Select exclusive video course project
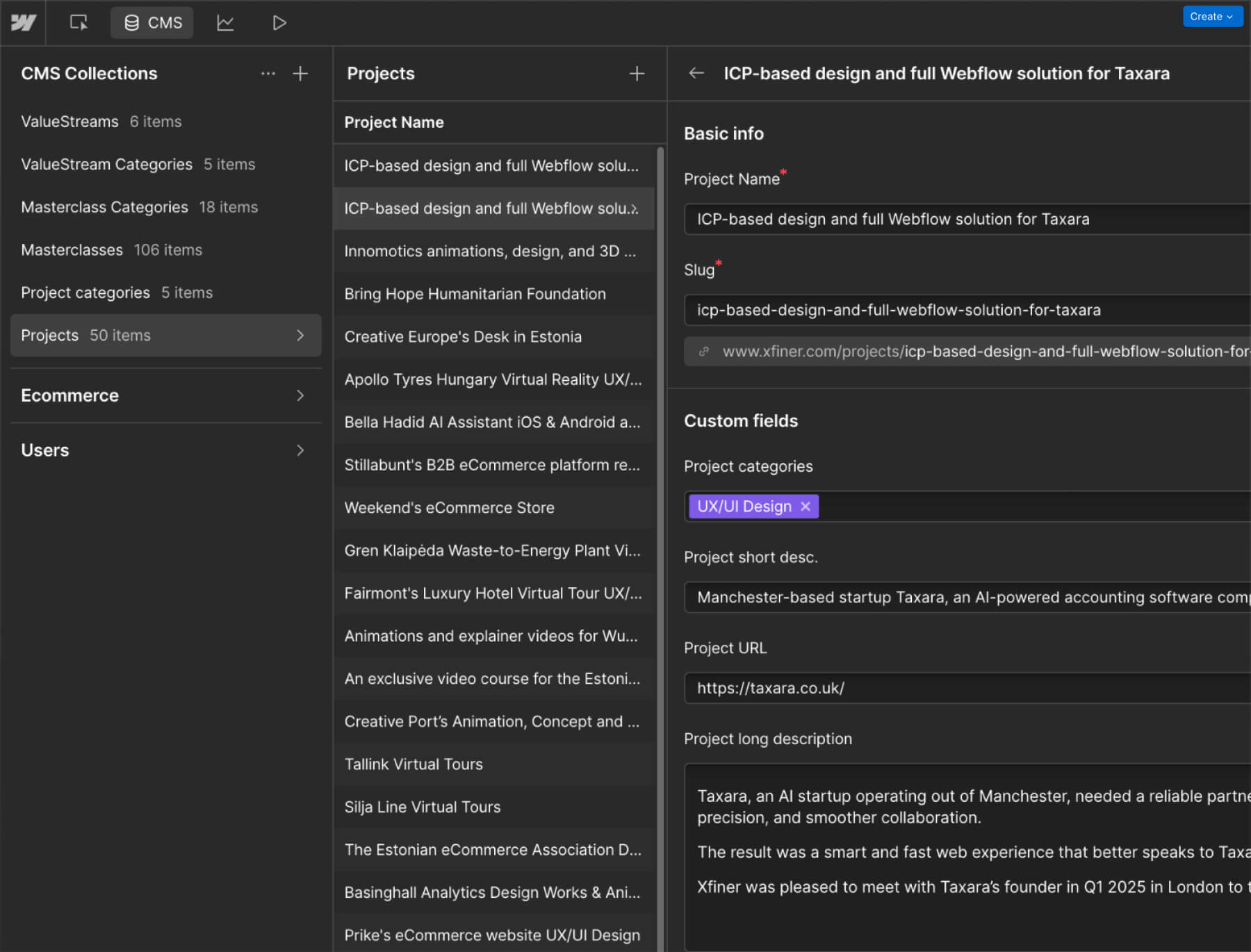Image resolution: width=1251 pixels, height=952 pixels. click(x=493, y=678)
